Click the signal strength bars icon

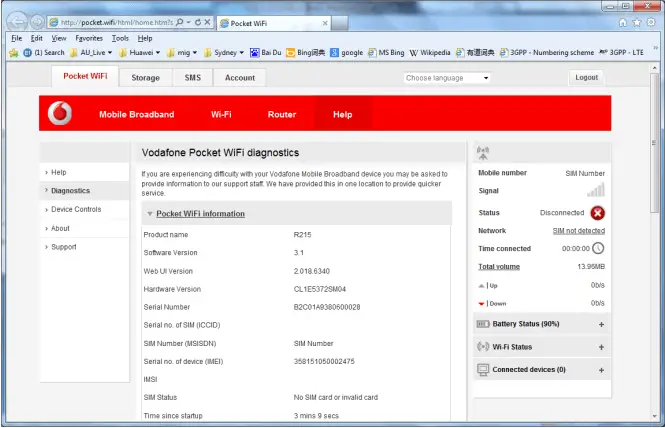tap(596, 190)
